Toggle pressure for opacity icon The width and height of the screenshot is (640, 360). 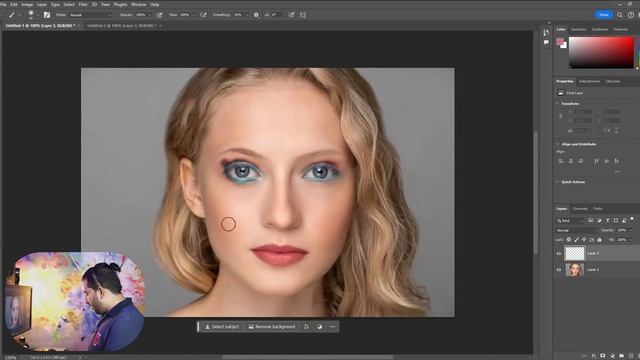(x=160, y=15)
